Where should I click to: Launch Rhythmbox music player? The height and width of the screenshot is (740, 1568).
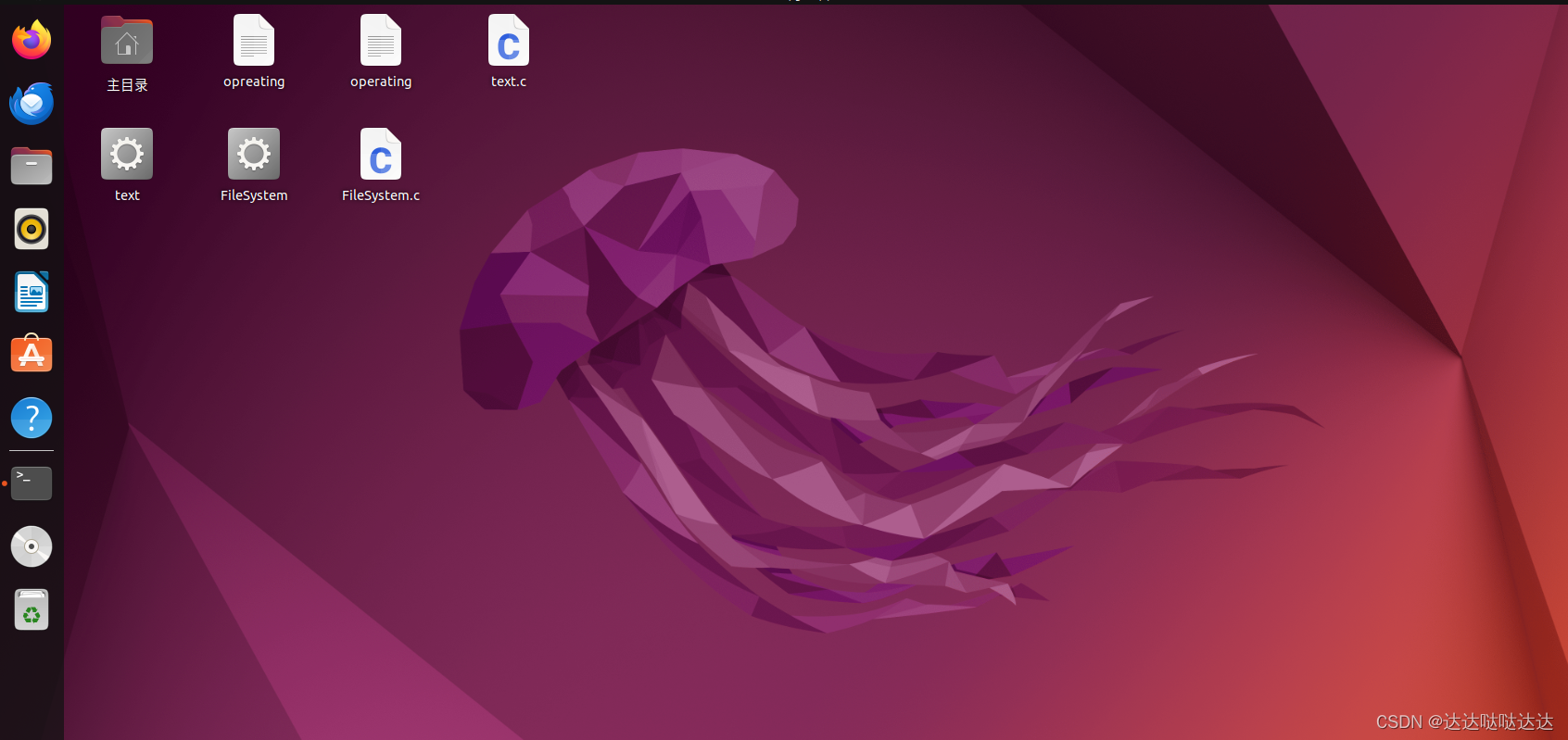click(32, 229)
